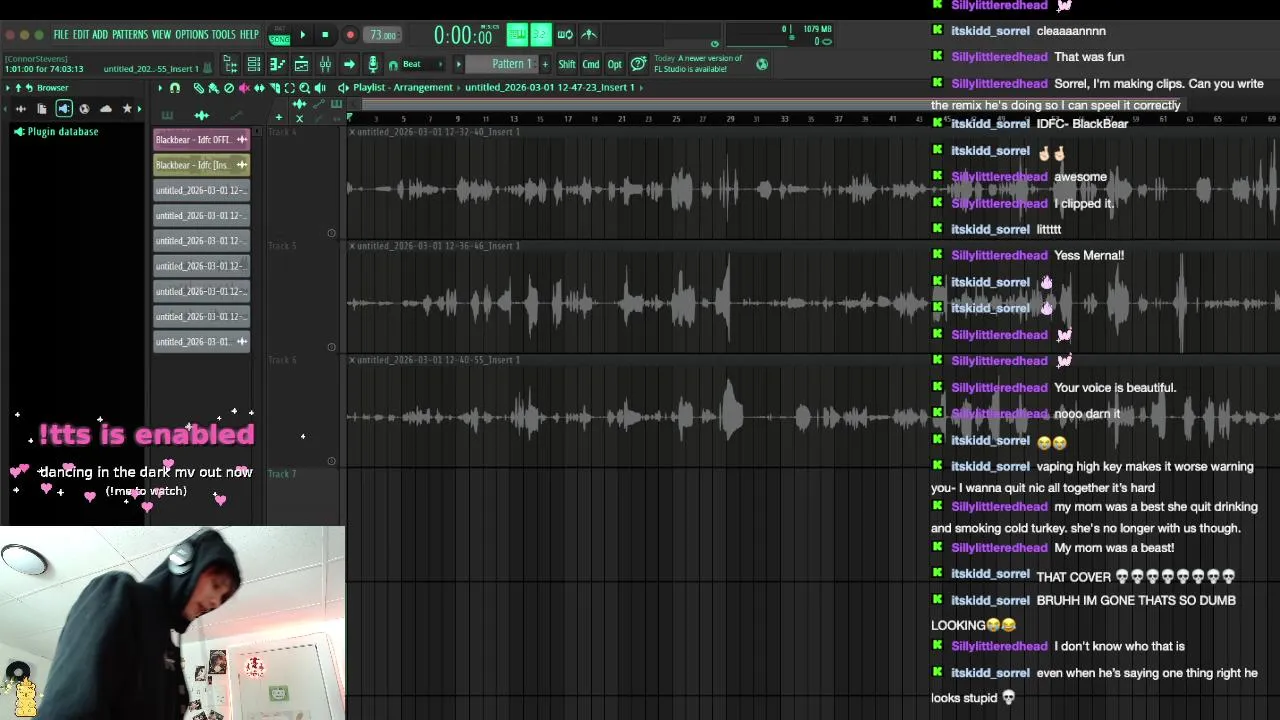Click the tempo field showing 73.000
This screenshot has height=720, width=1280.
[383, 35]
